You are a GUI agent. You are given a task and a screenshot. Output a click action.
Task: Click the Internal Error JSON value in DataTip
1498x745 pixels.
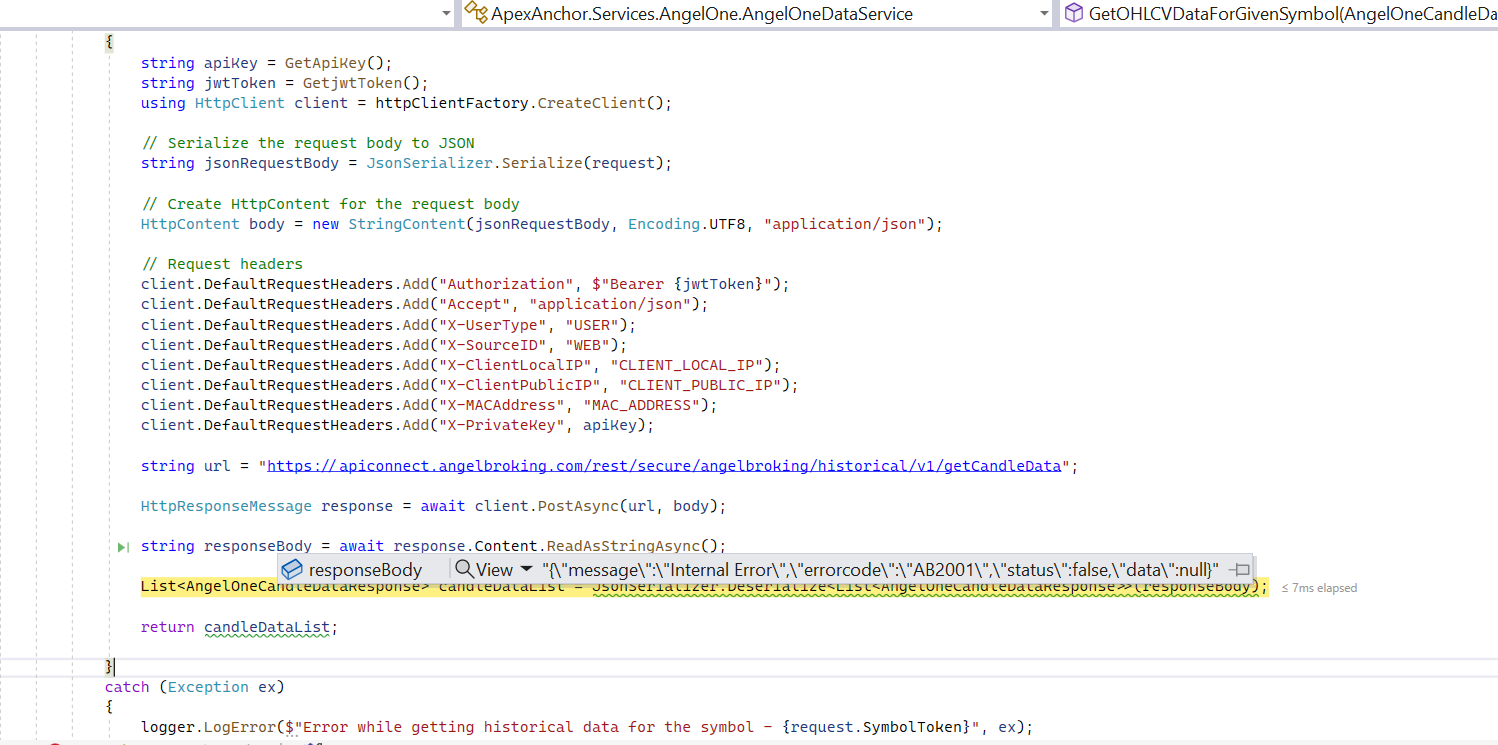pyautogui.click(x=880, y=569)
